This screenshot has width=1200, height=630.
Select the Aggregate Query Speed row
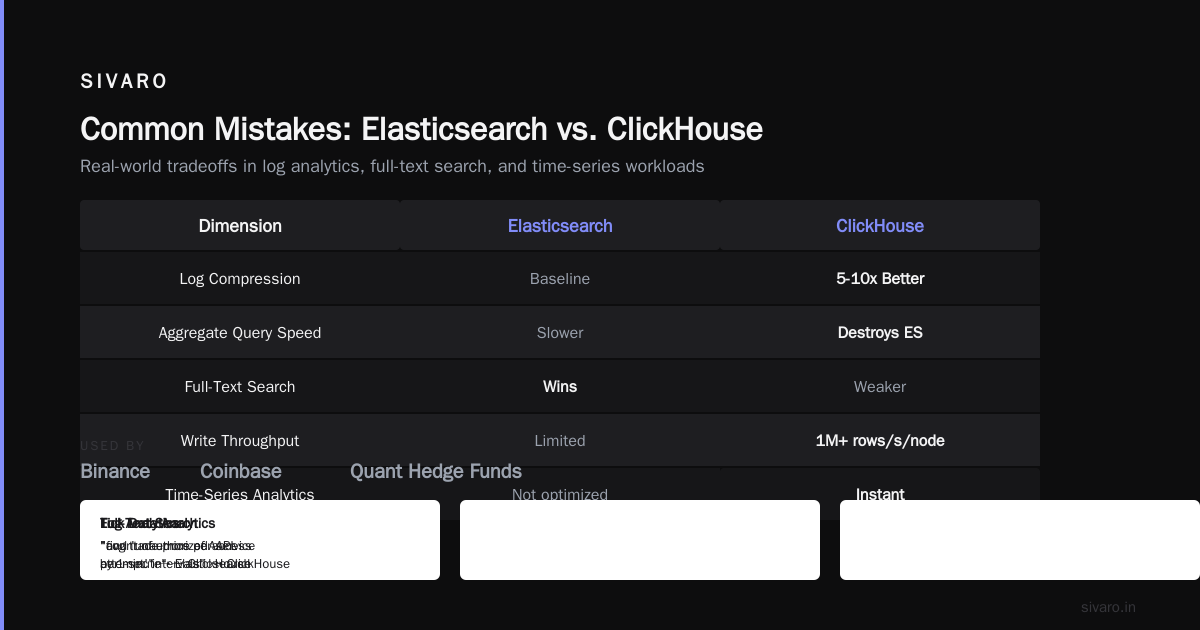[x=560, y=333]
